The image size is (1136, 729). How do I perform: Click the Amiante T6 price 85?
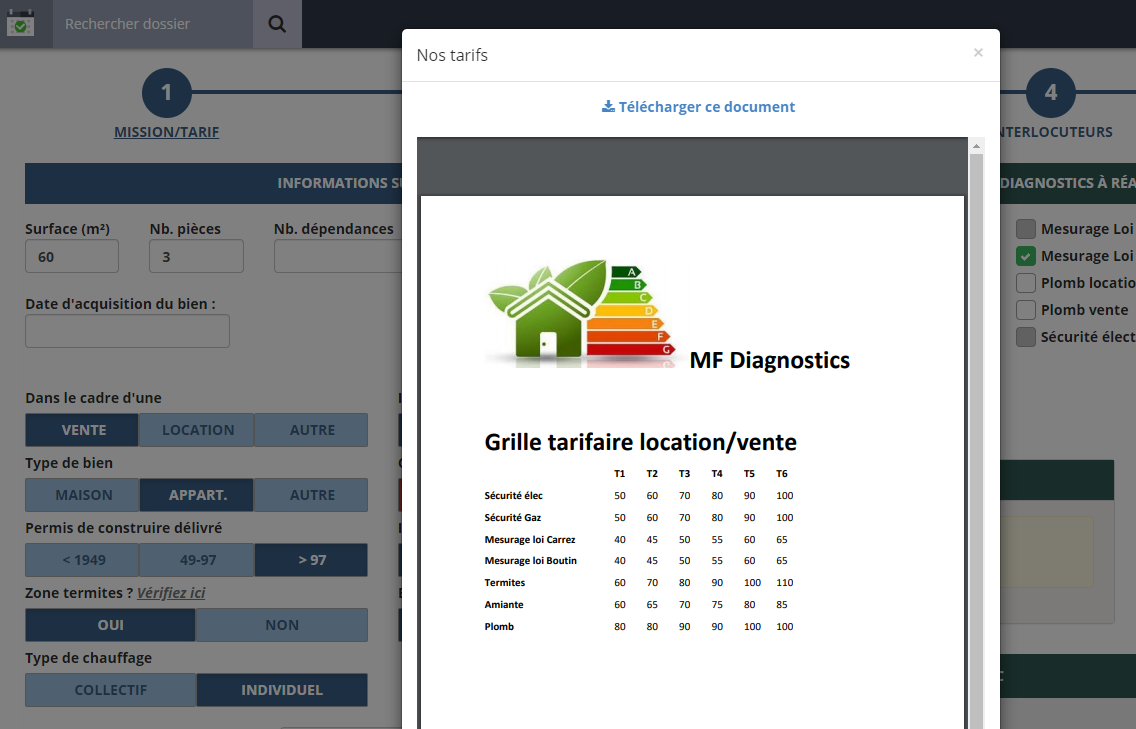782,604
